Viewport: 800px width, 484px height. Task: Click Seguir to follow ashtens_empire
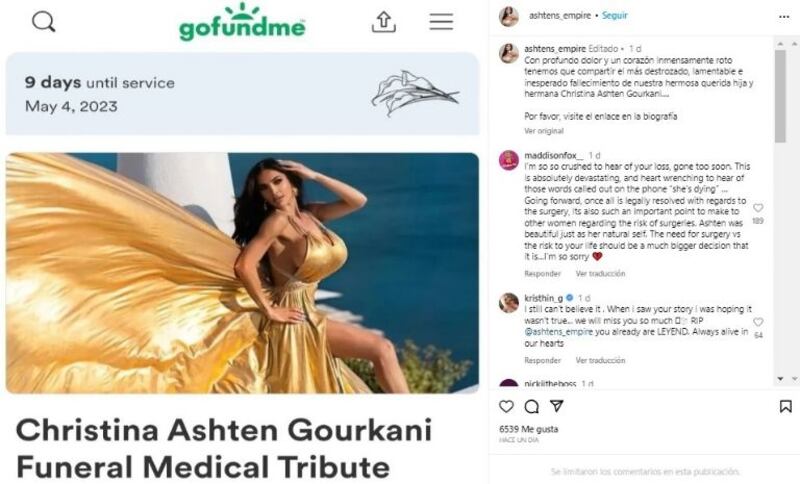615,16
